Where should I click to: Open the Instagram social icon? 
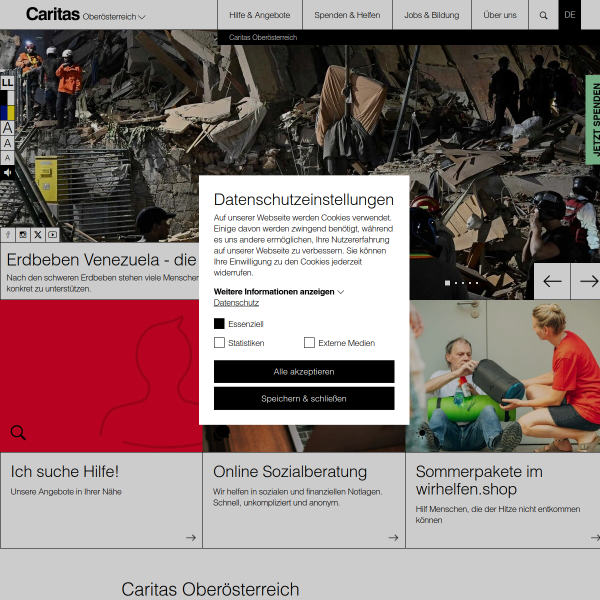[23, 235]
